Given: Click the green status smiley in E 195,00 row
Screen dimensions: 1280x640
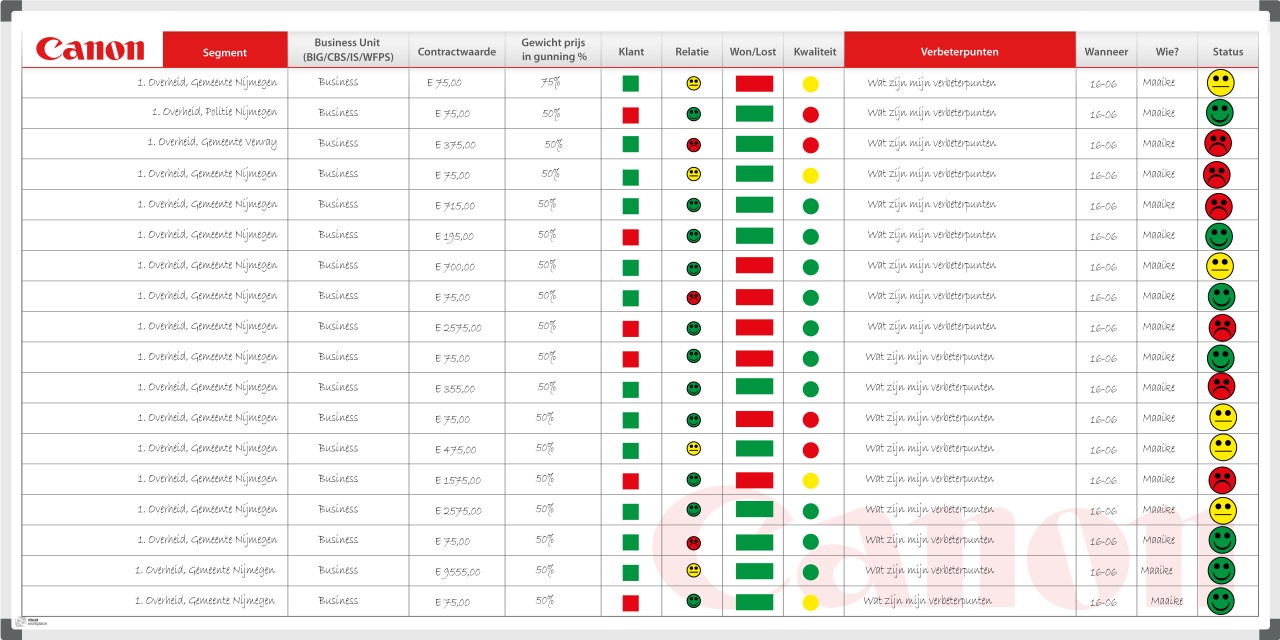Looking at the screenshot, I should coord(1218,237).
